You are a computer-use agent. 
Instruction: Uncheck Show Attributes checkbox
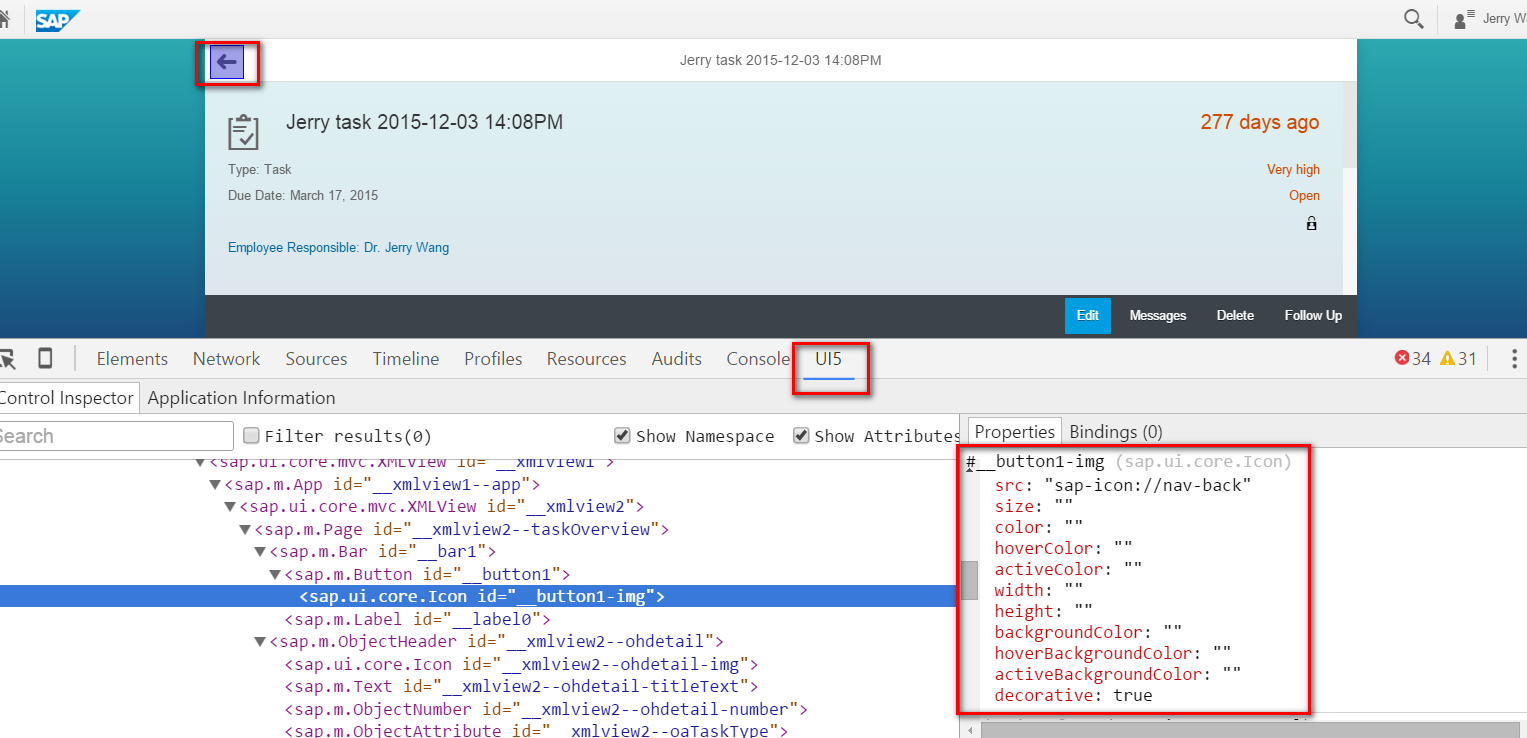pos(801,435)
